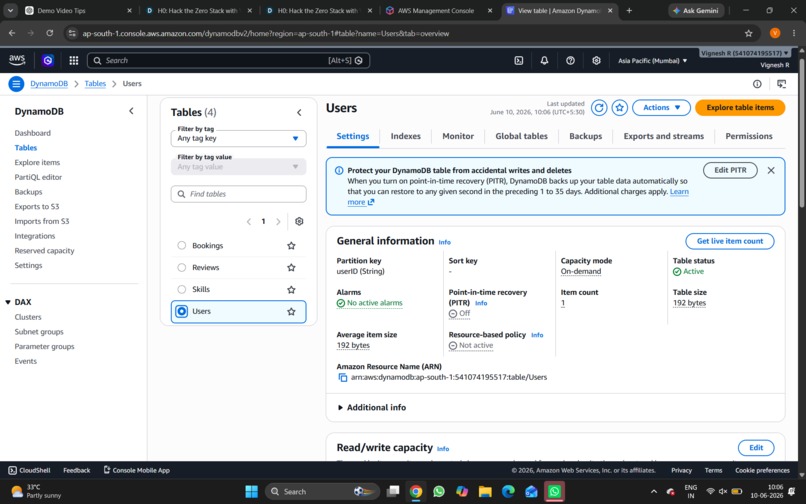Click the AWS logo home icon
806x504 pixels.
(17, 60)
